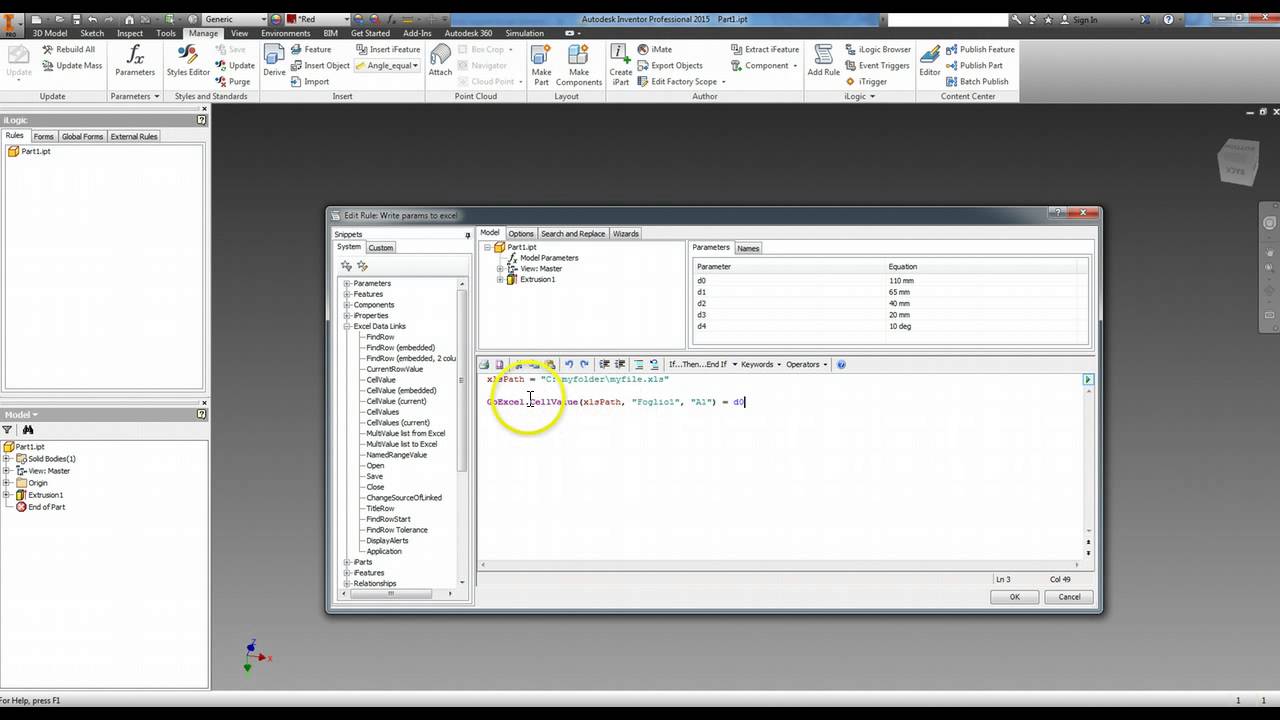This screenshot has width=1280, height=720.
Task: Switch to the Forms tab in iLogic panel
Action: [43, 136]
